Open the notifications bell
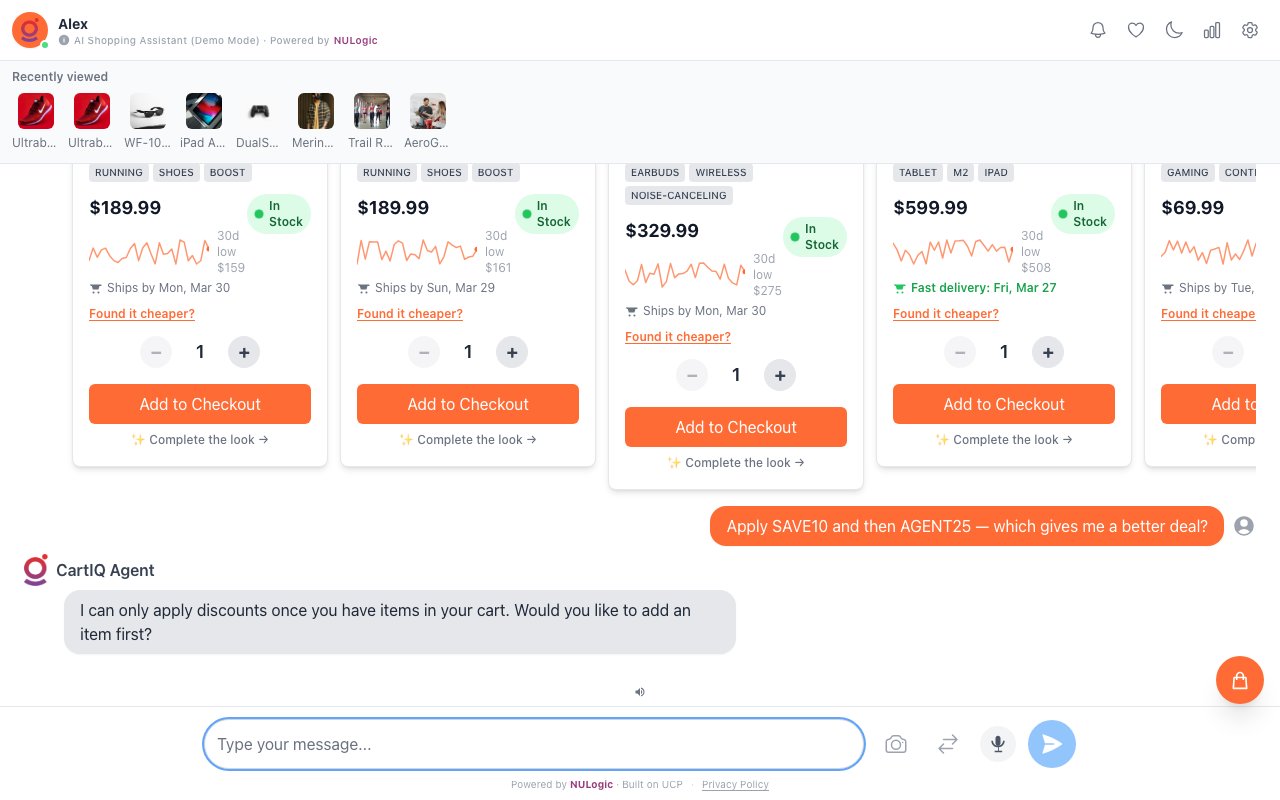 coord(1097,30)
